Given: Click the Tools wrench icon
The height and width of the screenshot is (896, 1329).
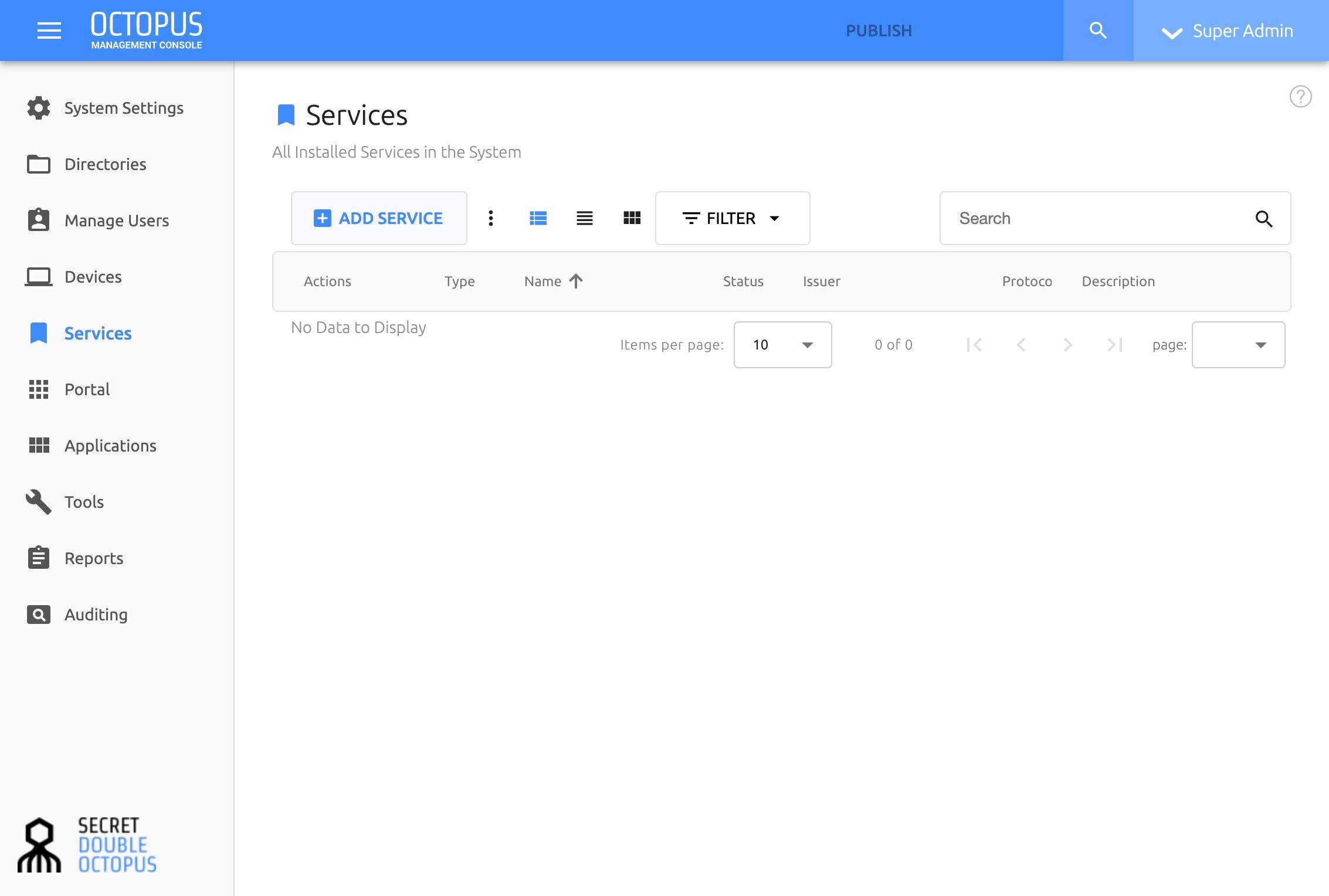Looking at the screenshot, I should point(39,502).
